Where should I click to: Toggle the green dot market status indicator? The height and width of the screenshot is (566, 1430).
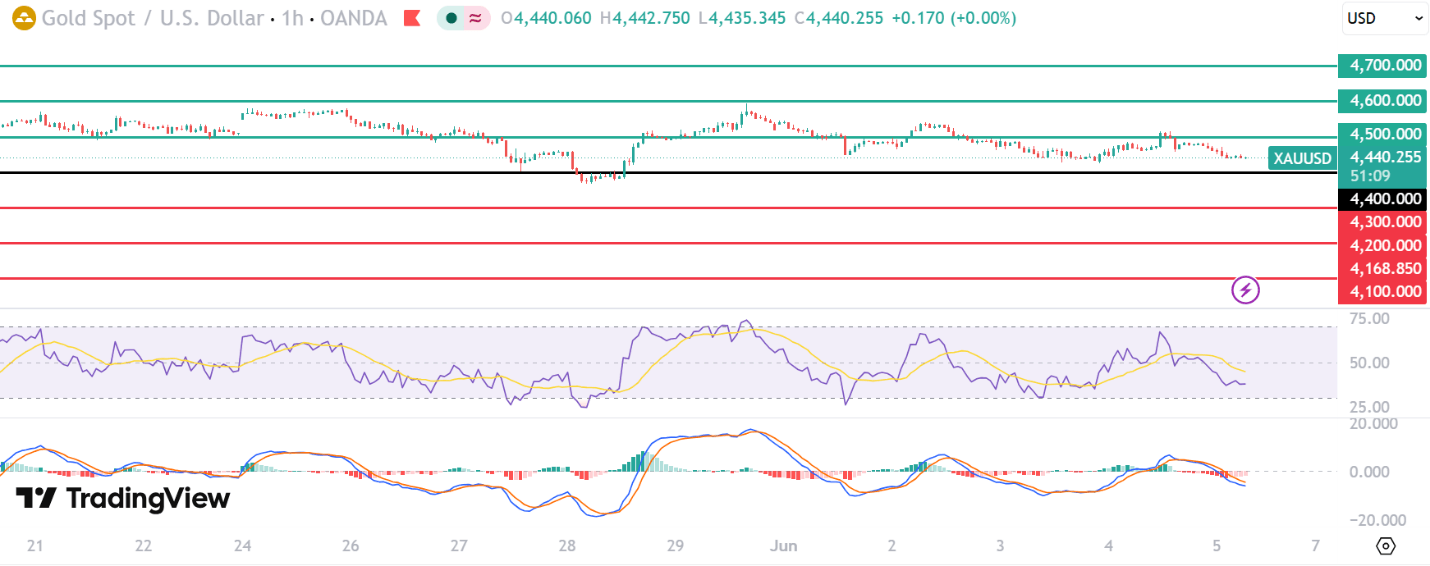452,18
